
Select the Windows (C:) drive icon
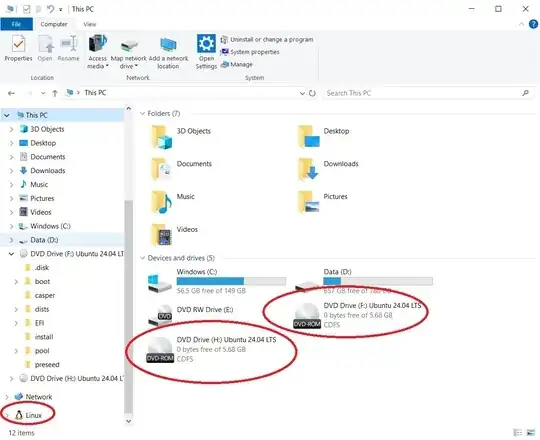(159, 283)
